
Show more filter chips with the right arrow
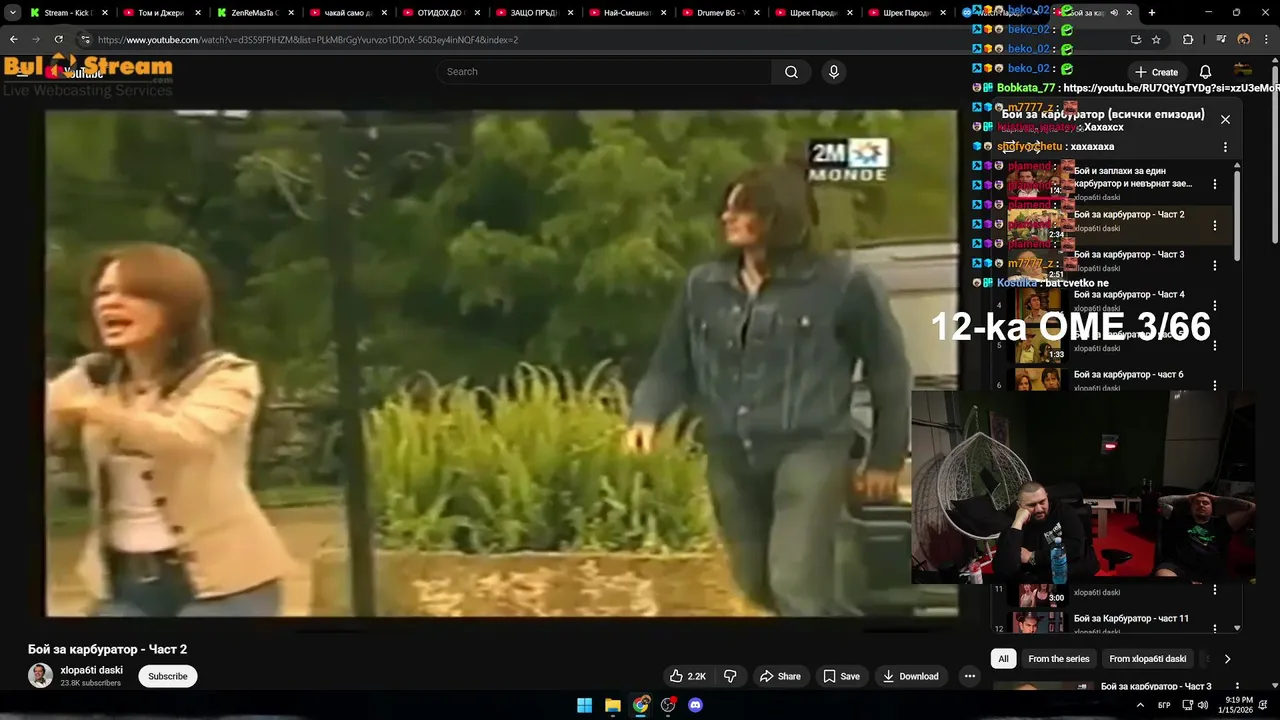pyautogui.click(x=1227, y=659)
